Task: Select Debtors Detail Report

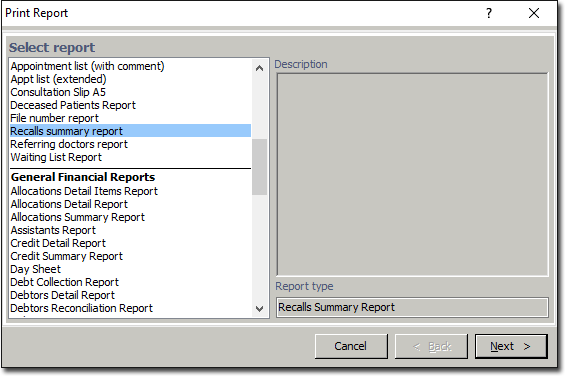Action: point(130,295)
